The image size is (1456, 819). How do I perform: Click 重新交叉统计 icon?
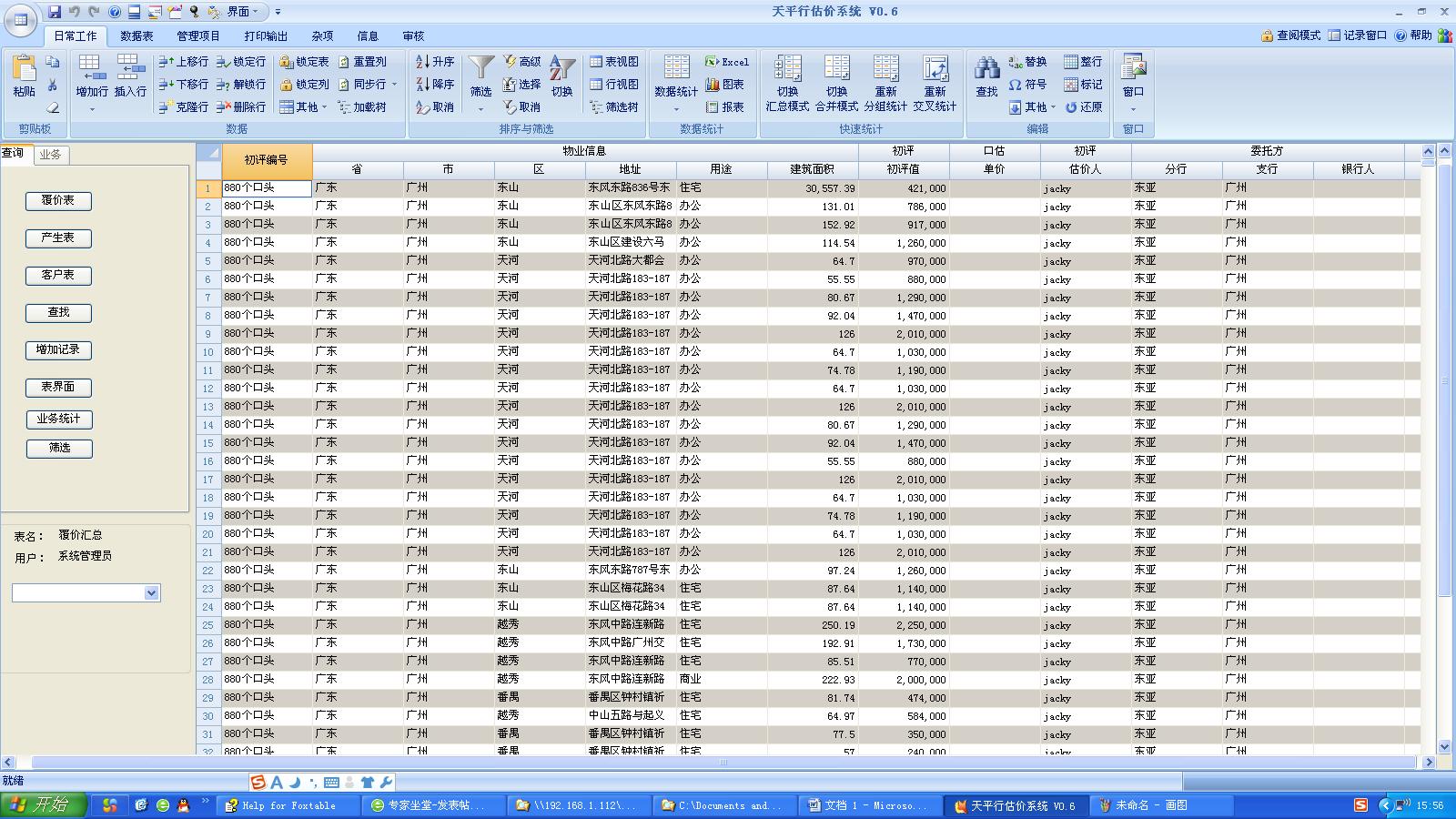point(935,82)
